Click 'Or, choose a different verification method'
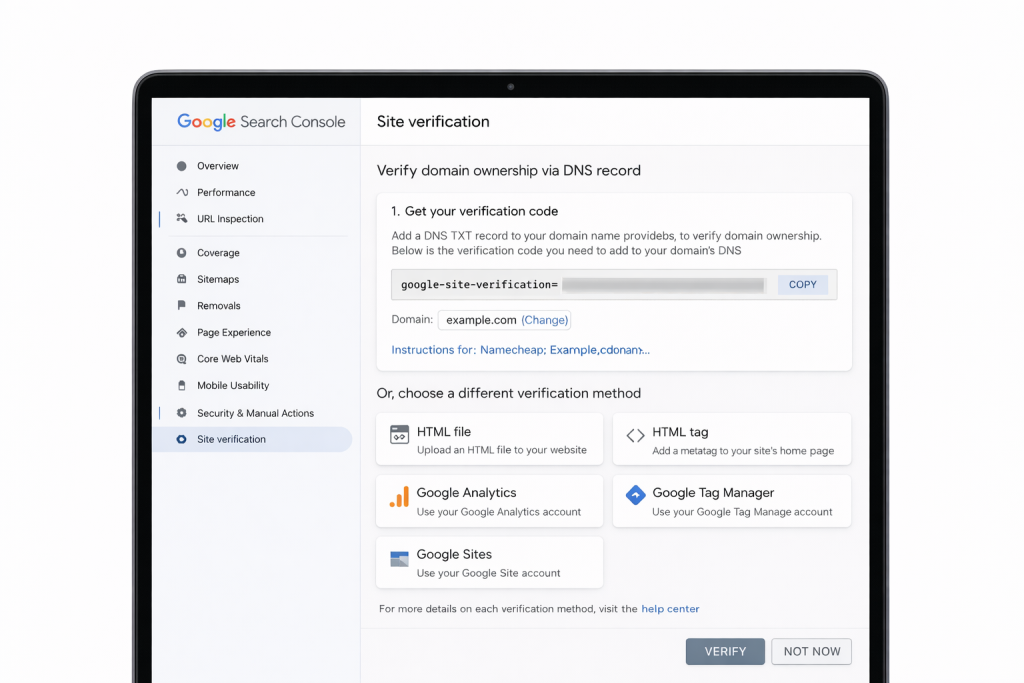 pos(509,393)
